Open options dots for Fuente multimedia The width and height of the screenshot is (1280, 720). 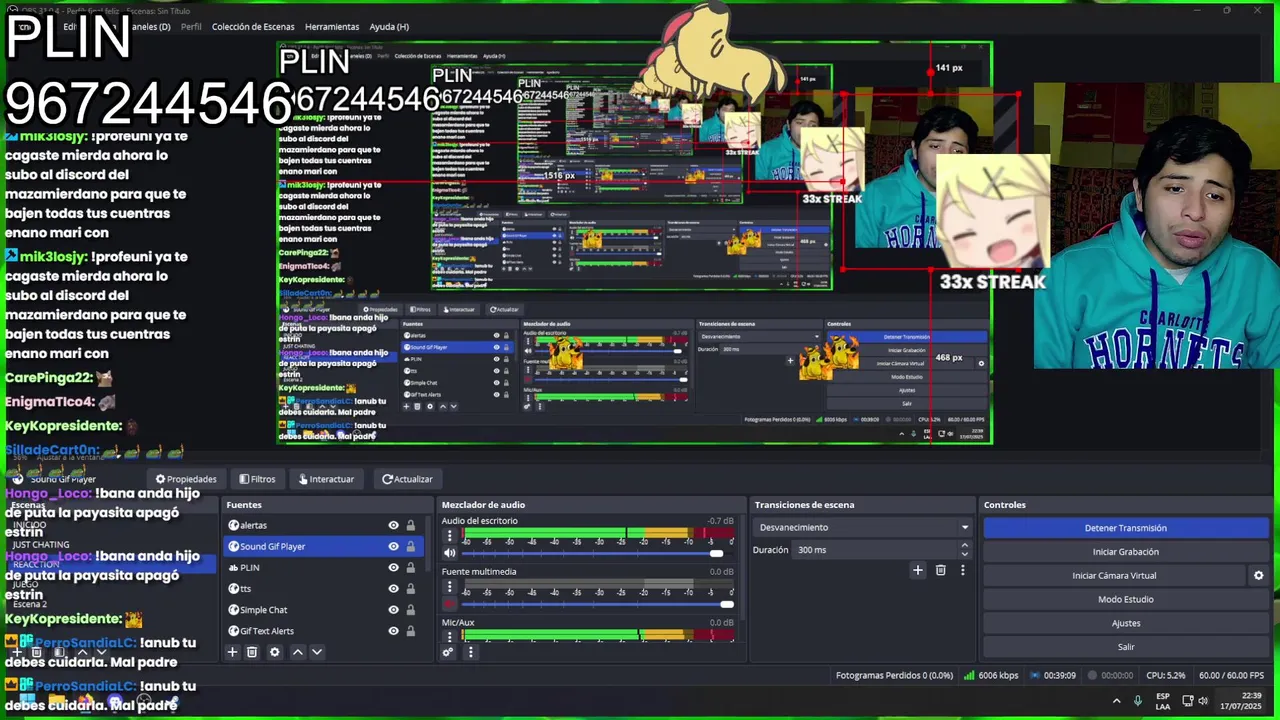click(x=449, y=588)
